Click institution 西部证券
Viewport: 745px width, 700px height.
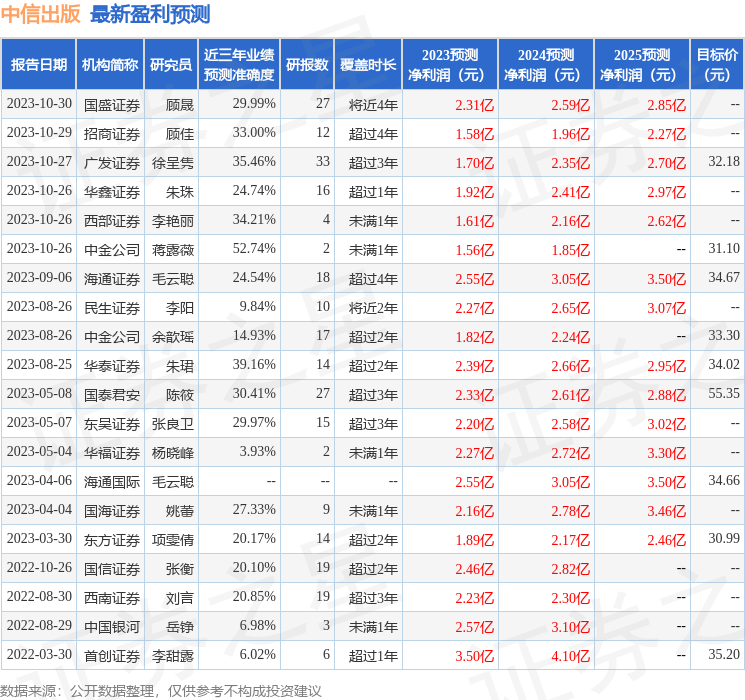coord(112,221)
